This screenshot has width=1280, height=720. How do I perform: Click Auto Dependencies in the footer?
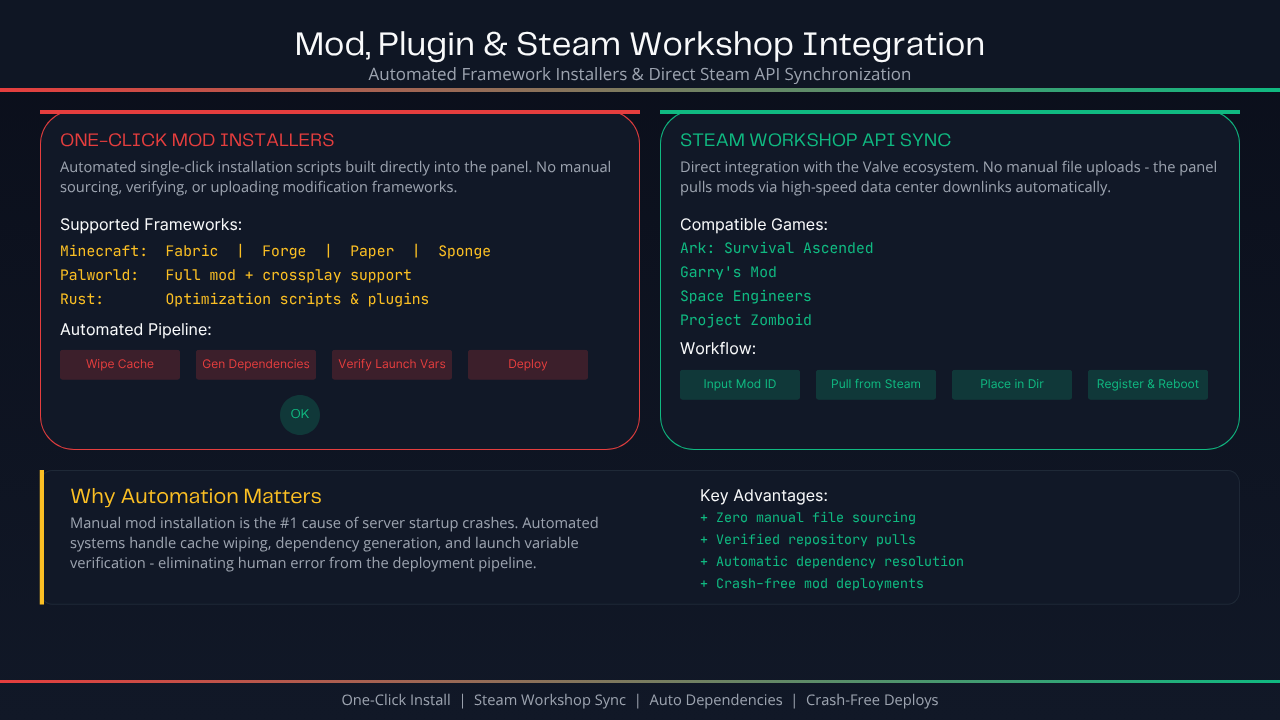tap(716, 700)
